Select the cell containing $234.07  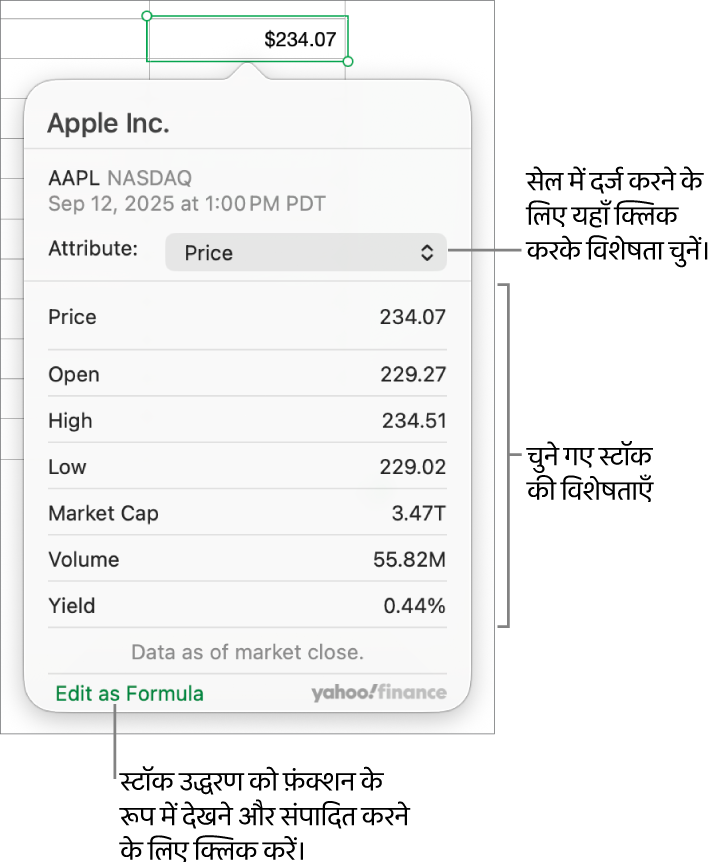click(x=248, y=40)
